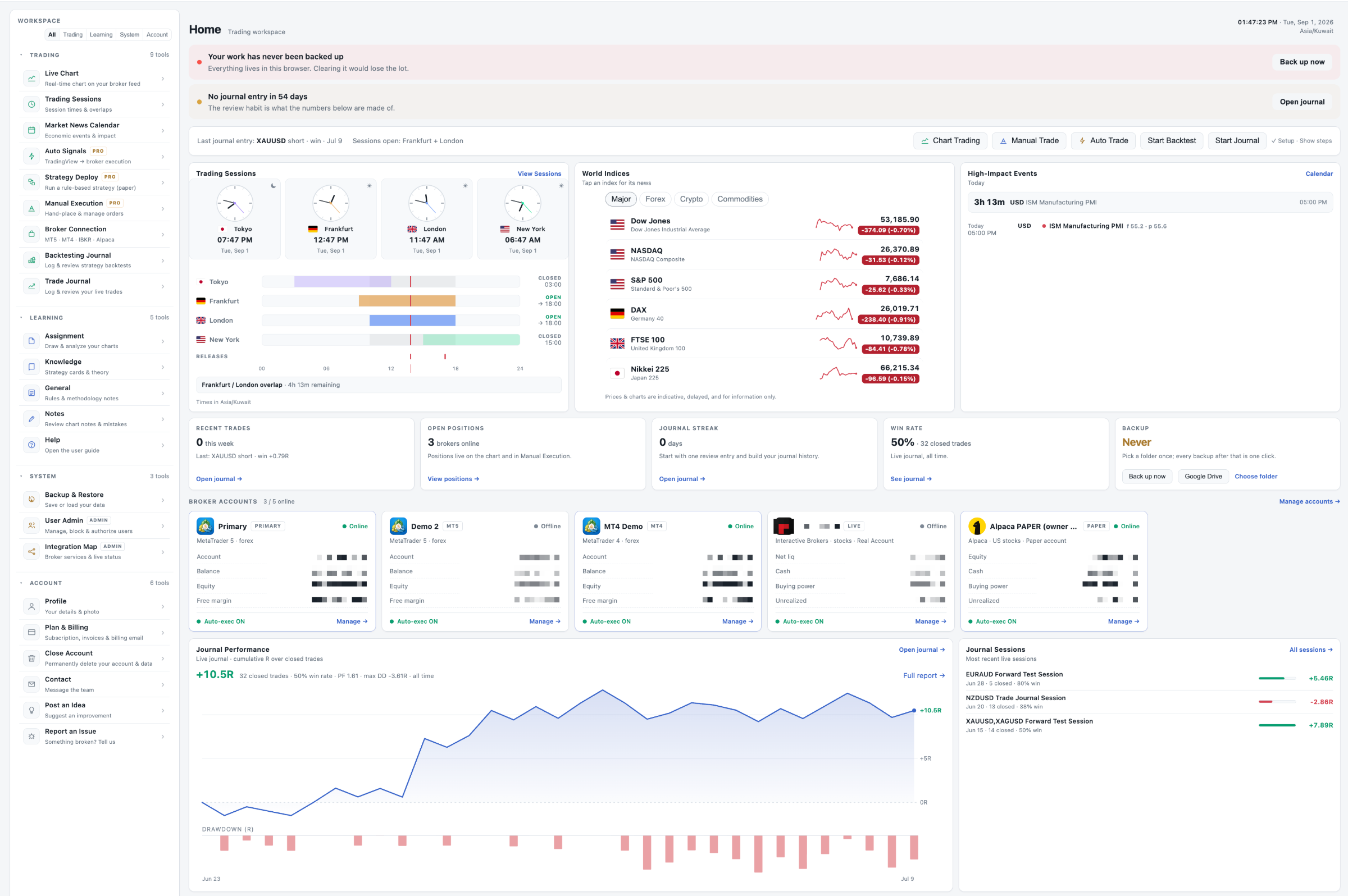Switch World Indices to Commodities tab
Image resolution: width=1348 pixels, height=896 pixels.
point(740,199)
